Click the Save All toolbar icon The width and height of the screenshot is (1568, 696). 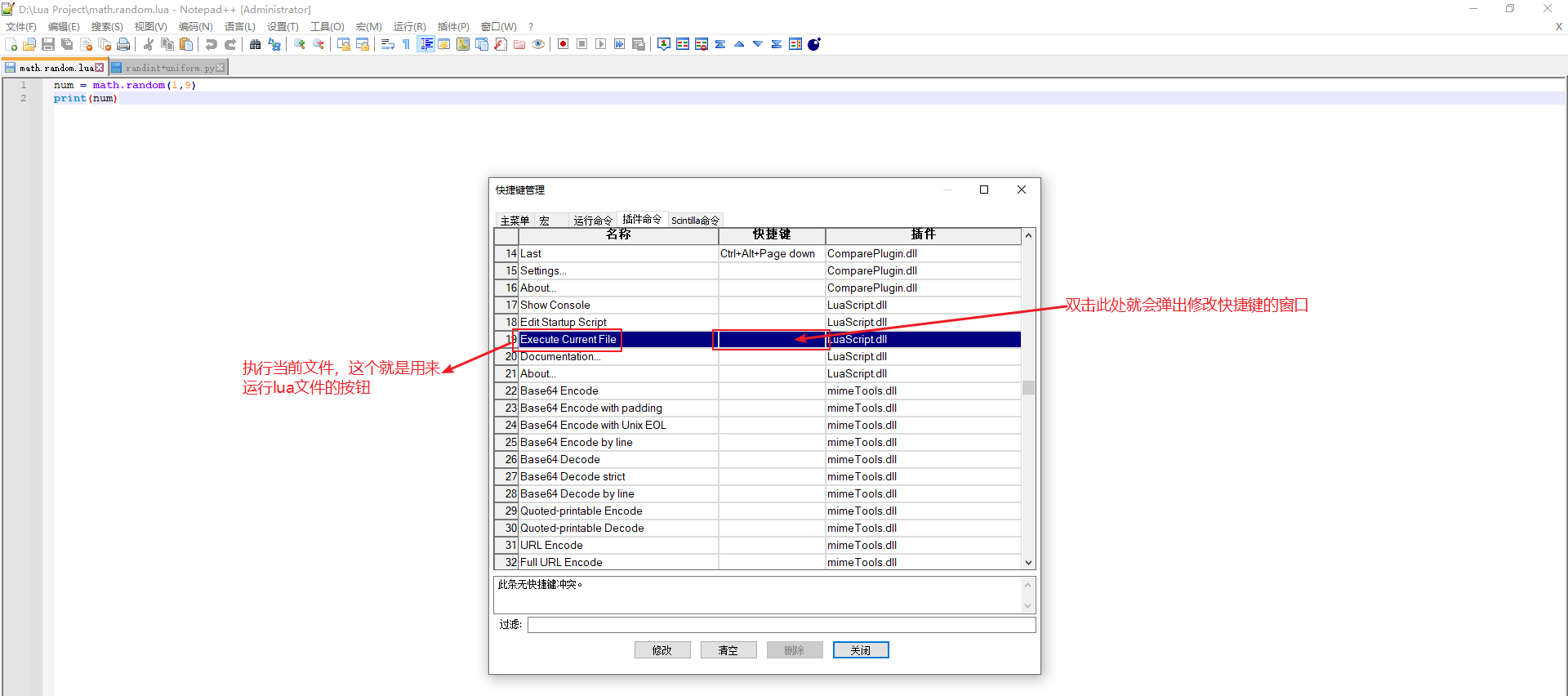[67, 44]
